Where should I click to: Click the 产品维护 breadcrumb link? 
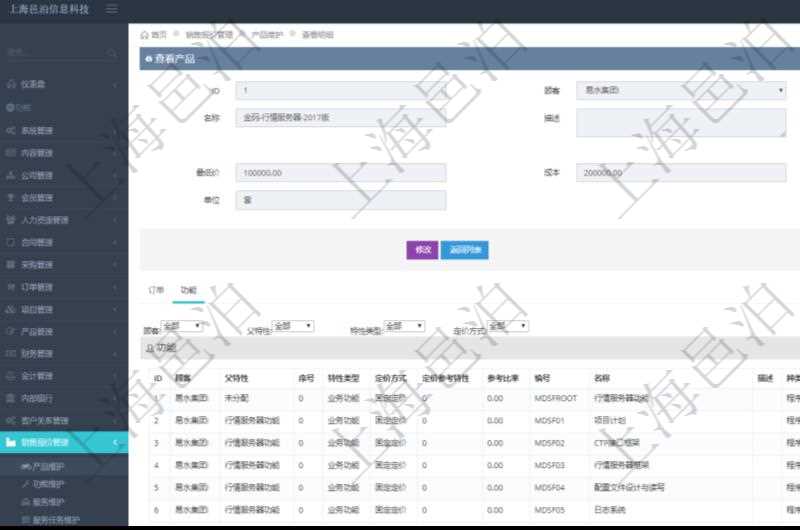pyautogui.click(x=267, y=35)
